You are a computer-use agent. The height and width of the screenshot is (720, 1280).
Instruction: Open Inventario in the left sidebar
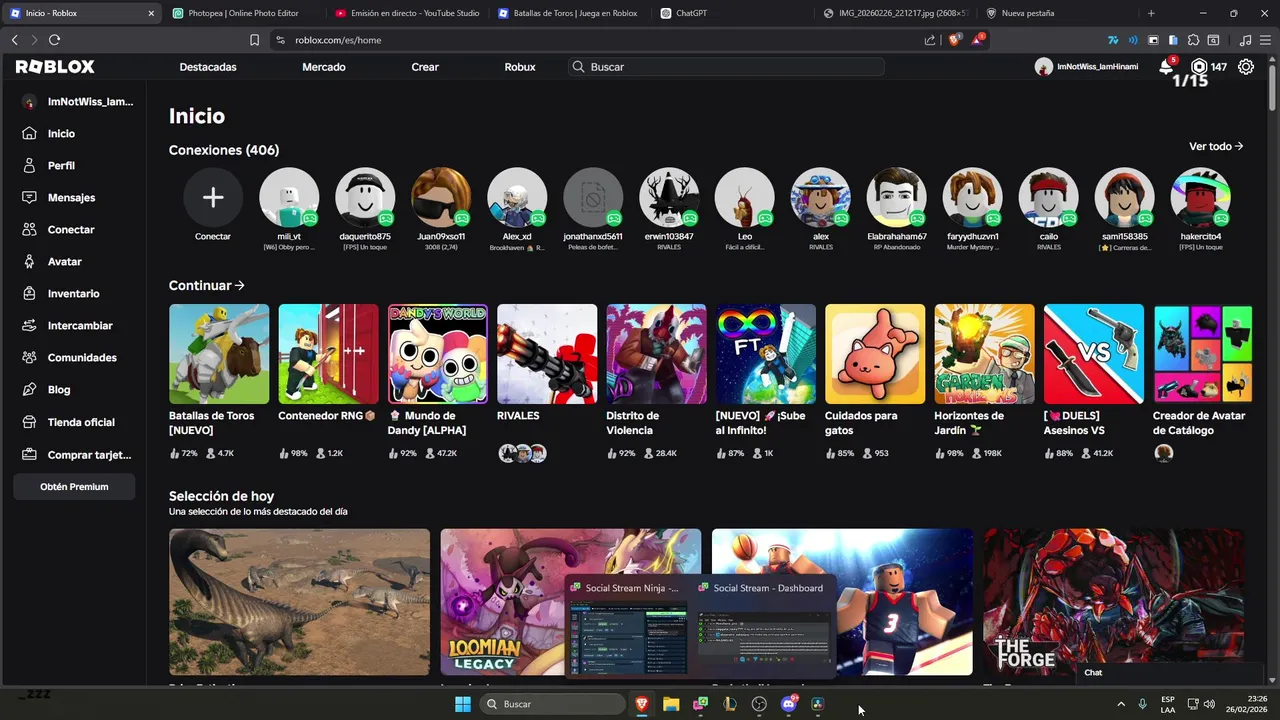click(x=73, y=293)
